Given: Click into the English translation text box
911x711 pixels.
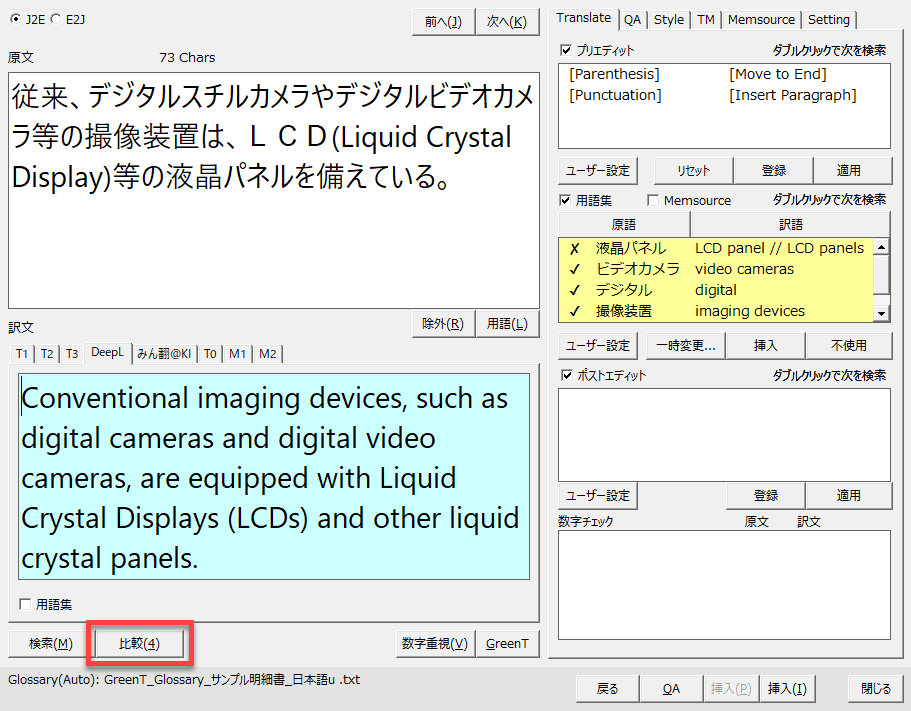Looking at the screenshot, I should [273, 477].
